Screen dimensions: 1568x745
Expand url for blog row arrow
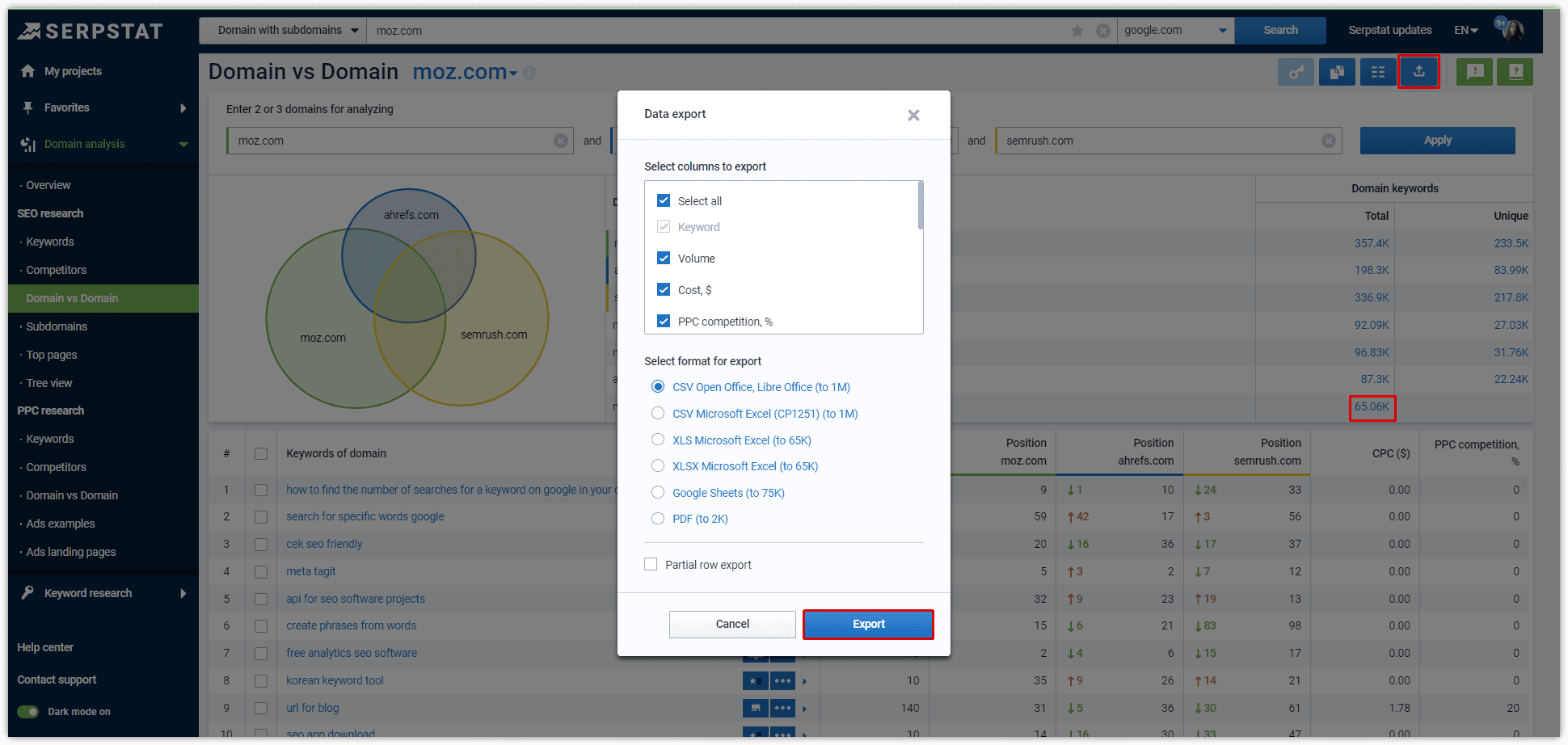point(804,709)
